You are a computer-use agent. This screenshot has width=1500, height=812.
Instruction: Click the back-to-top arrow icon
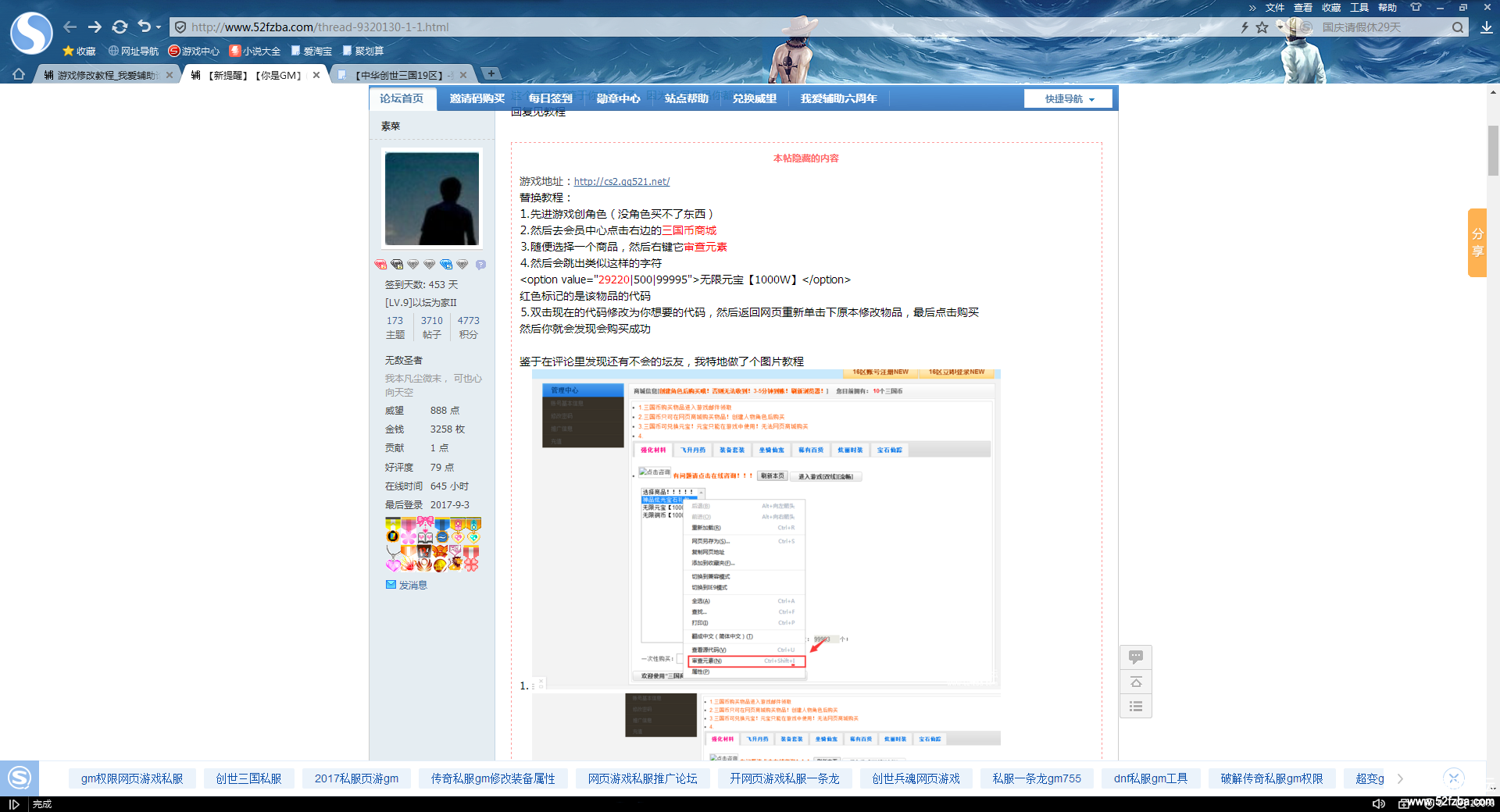click(1136, 682)
